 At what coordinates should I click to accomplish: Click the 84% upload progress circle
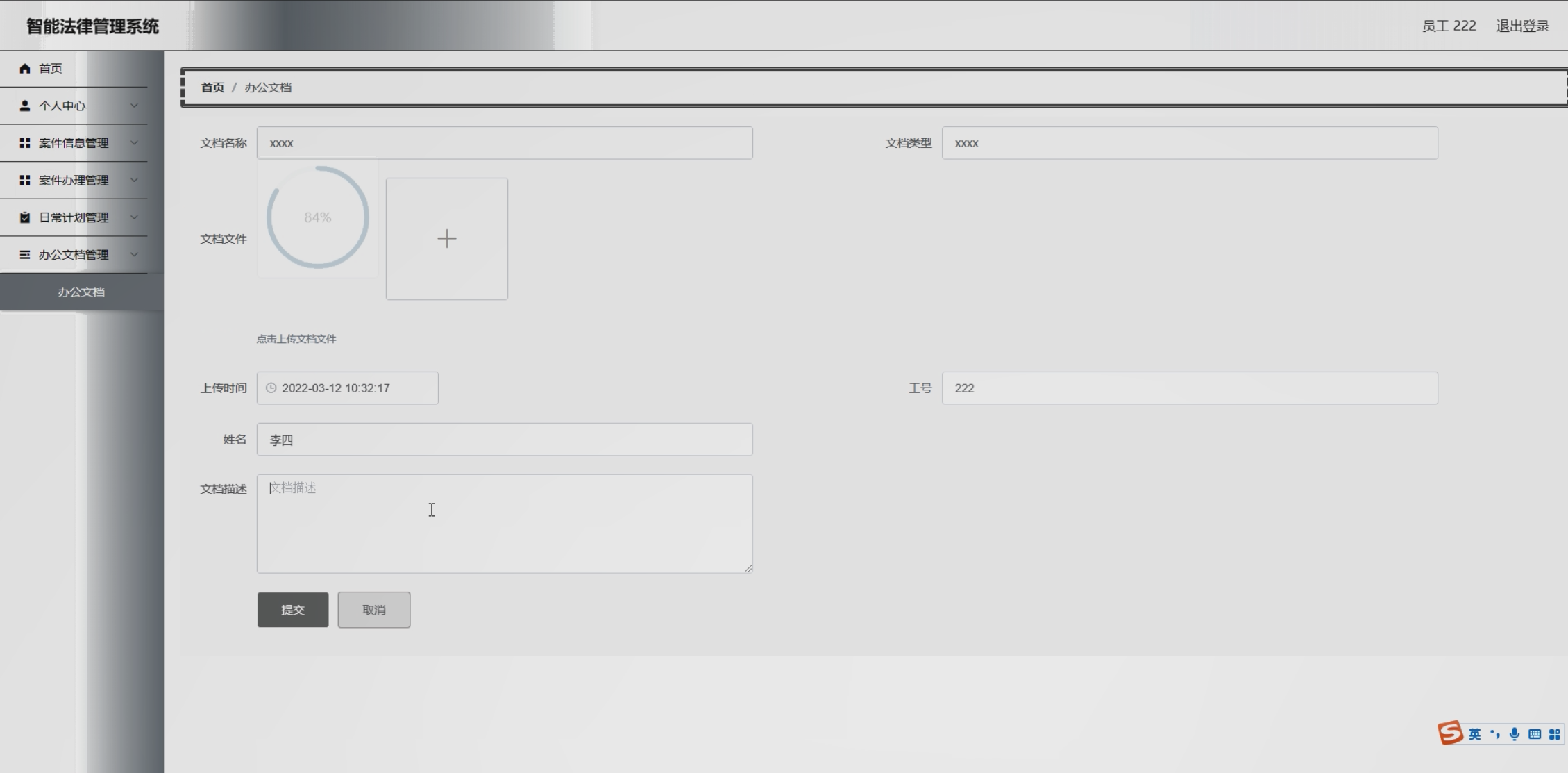tap(318, 217)
